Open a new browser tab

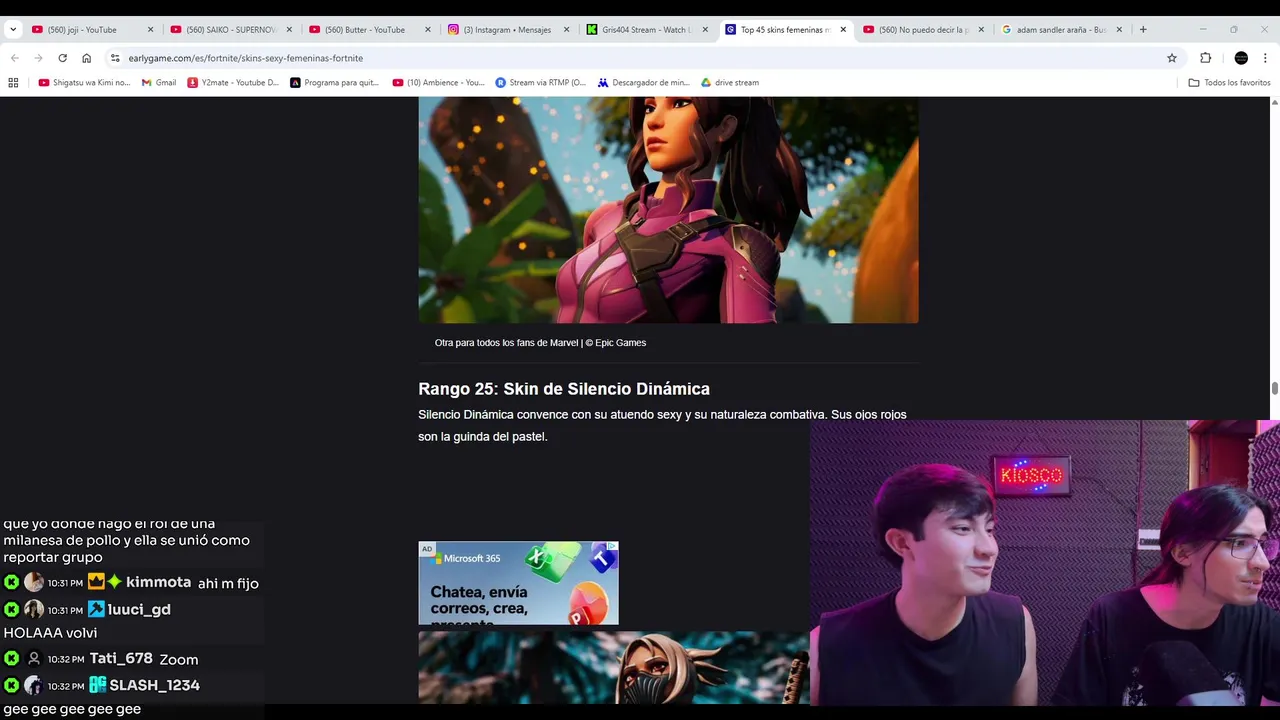[1143, 30]
